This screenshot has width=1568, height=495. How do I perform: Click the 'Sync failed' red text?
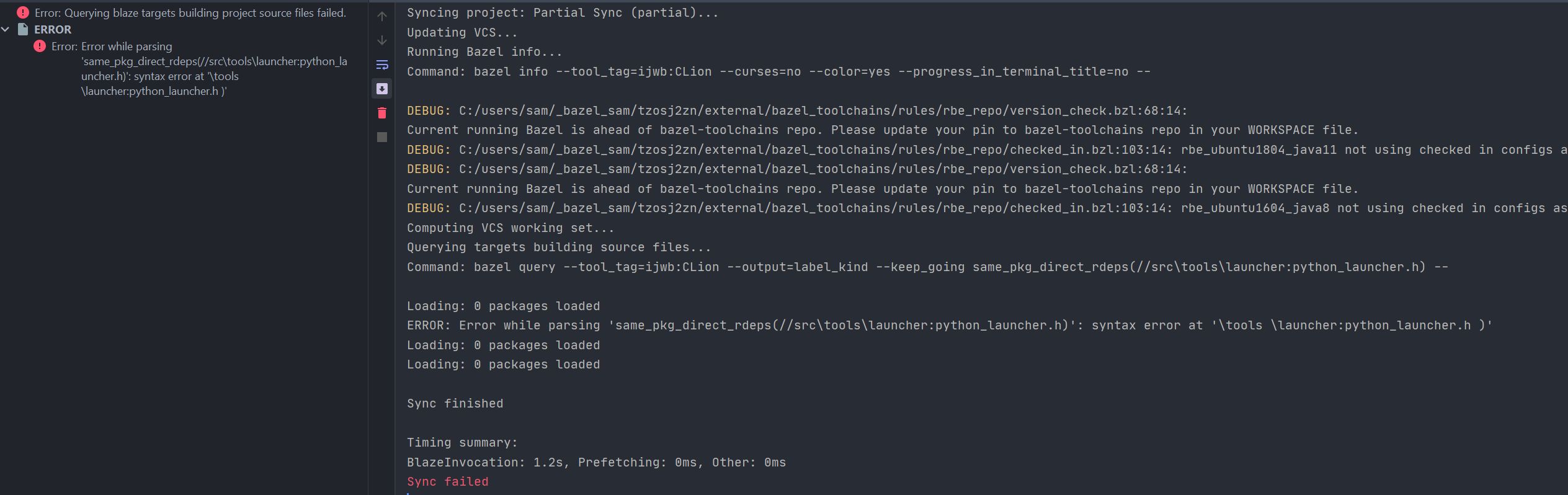[x=448, y=481]
